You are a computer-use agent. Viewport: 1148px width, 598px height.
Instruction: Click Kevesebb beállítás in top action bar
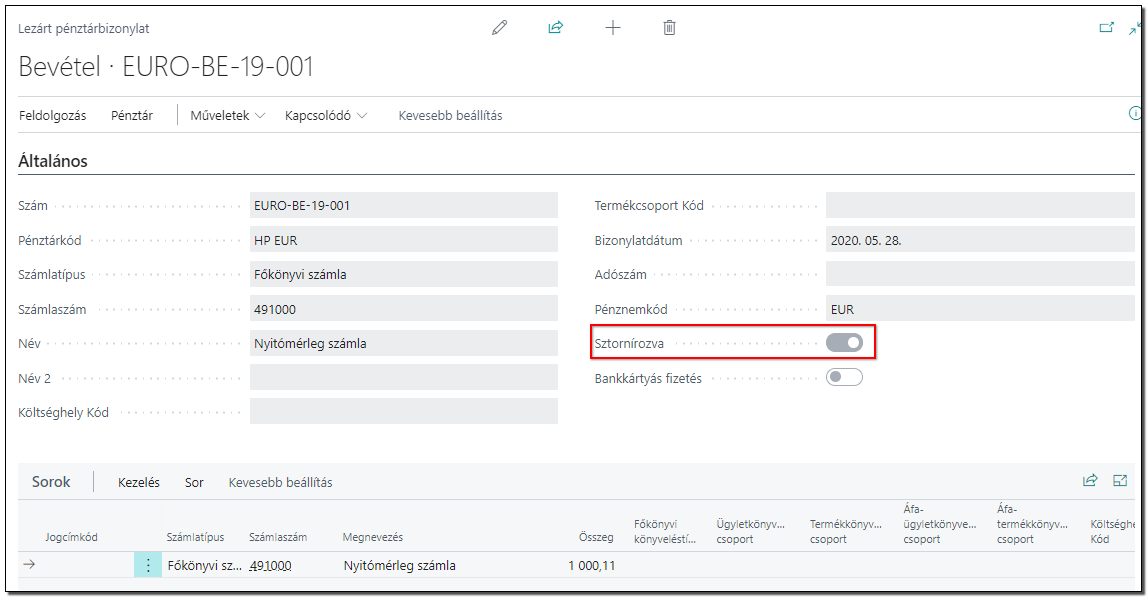[450, 116]
